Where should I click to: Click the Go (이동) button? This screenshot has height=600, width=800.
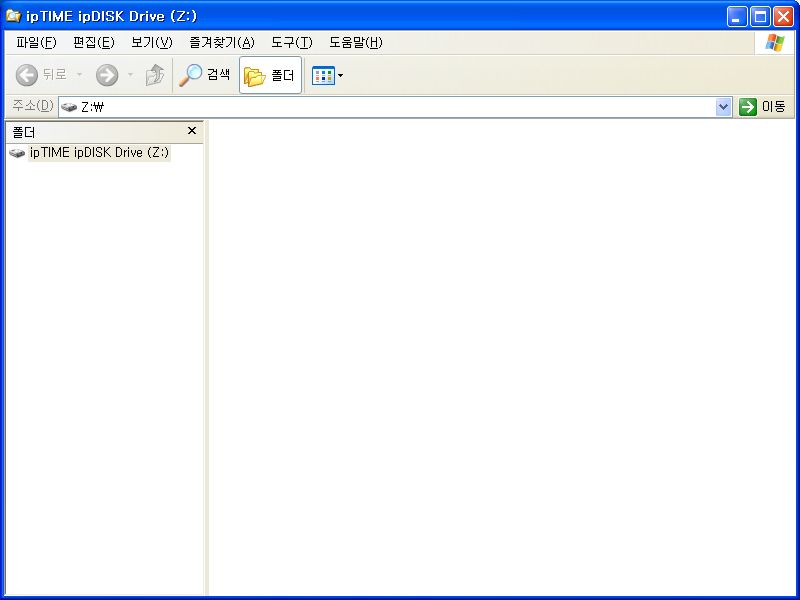(762, 107)
